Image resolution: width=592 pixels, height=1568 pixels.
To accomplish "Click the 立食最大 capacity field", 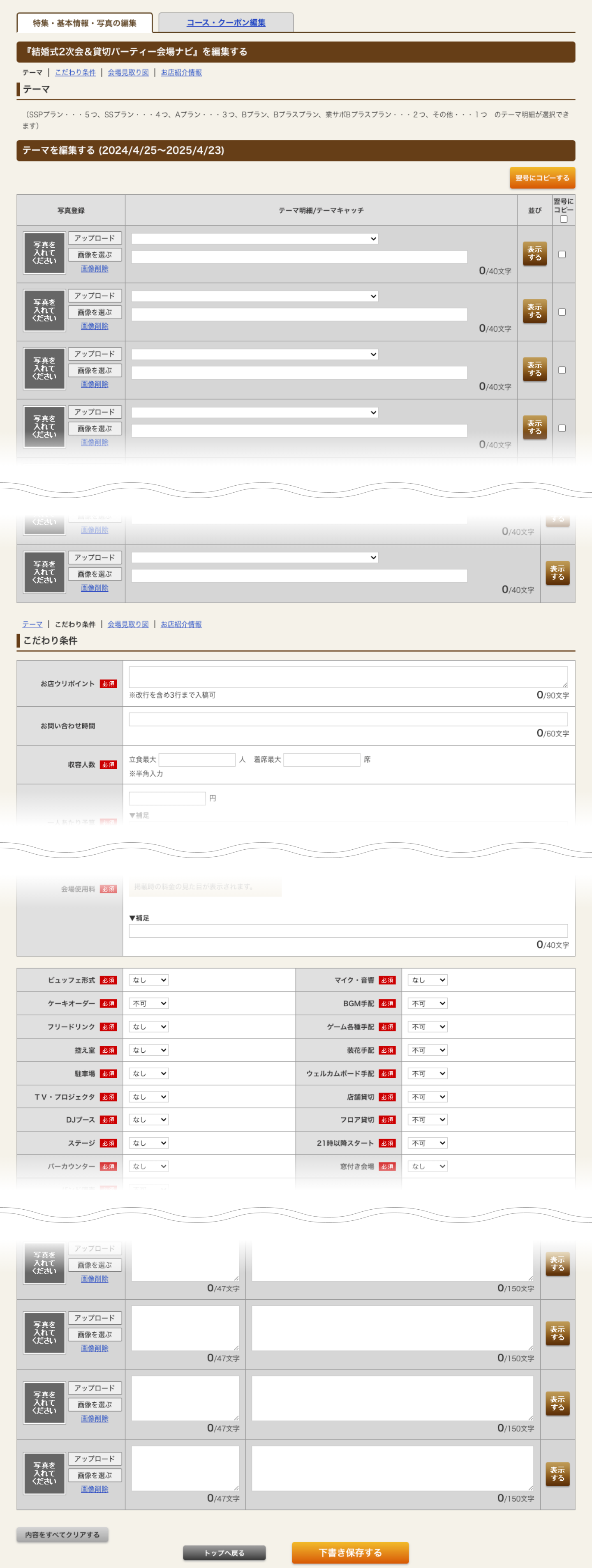I will pos(197,760).
